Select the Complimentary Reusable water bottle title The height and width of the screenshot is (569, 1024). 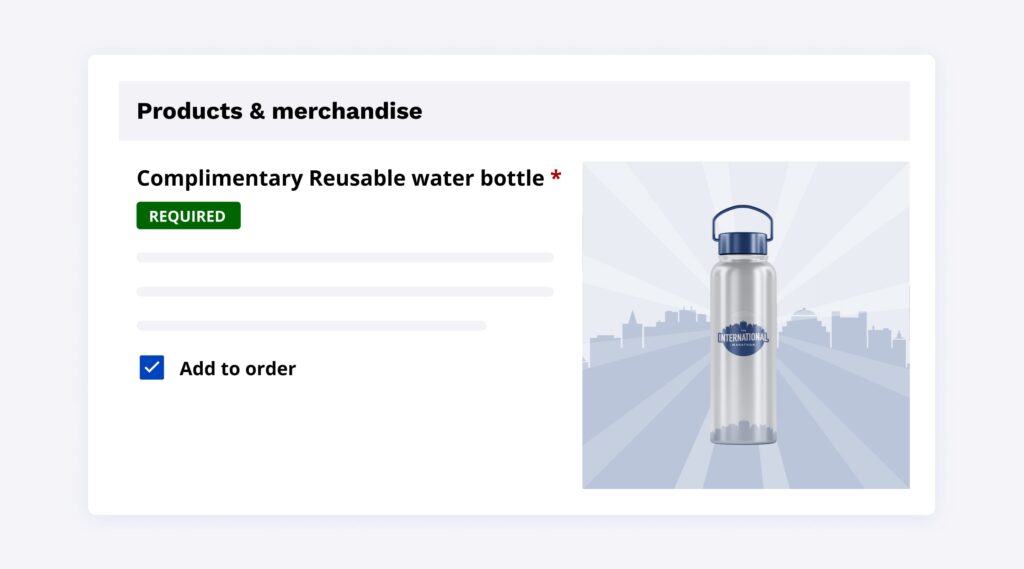(x=340, y=179)
